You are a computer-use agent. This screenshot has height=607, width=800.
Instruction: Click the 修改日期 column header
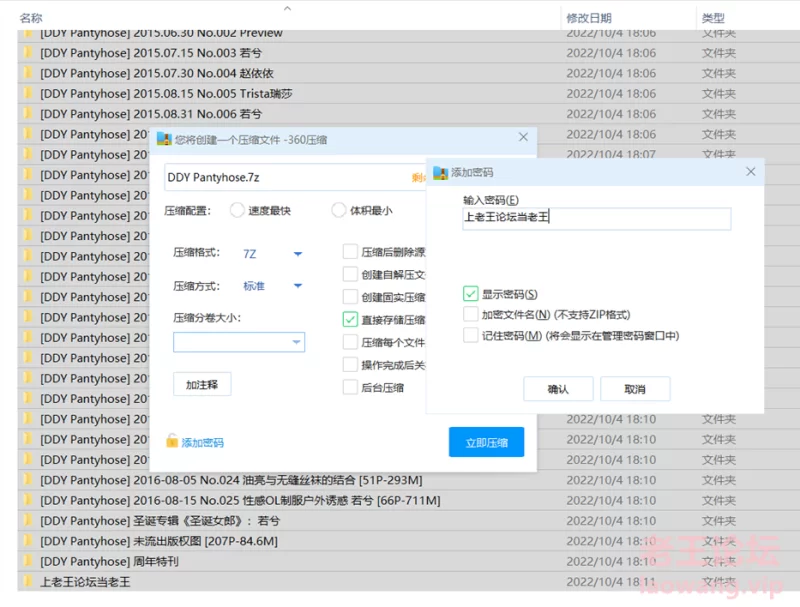click(589, 18)
